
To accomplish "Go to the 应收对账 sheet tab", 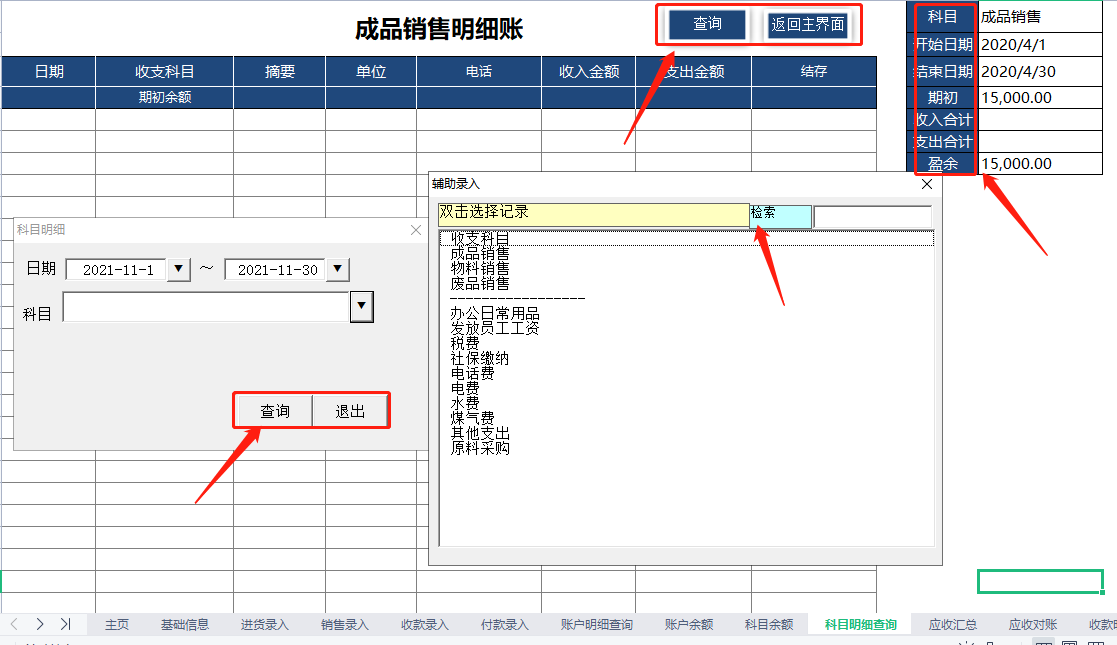I will tap(1033, 625).
